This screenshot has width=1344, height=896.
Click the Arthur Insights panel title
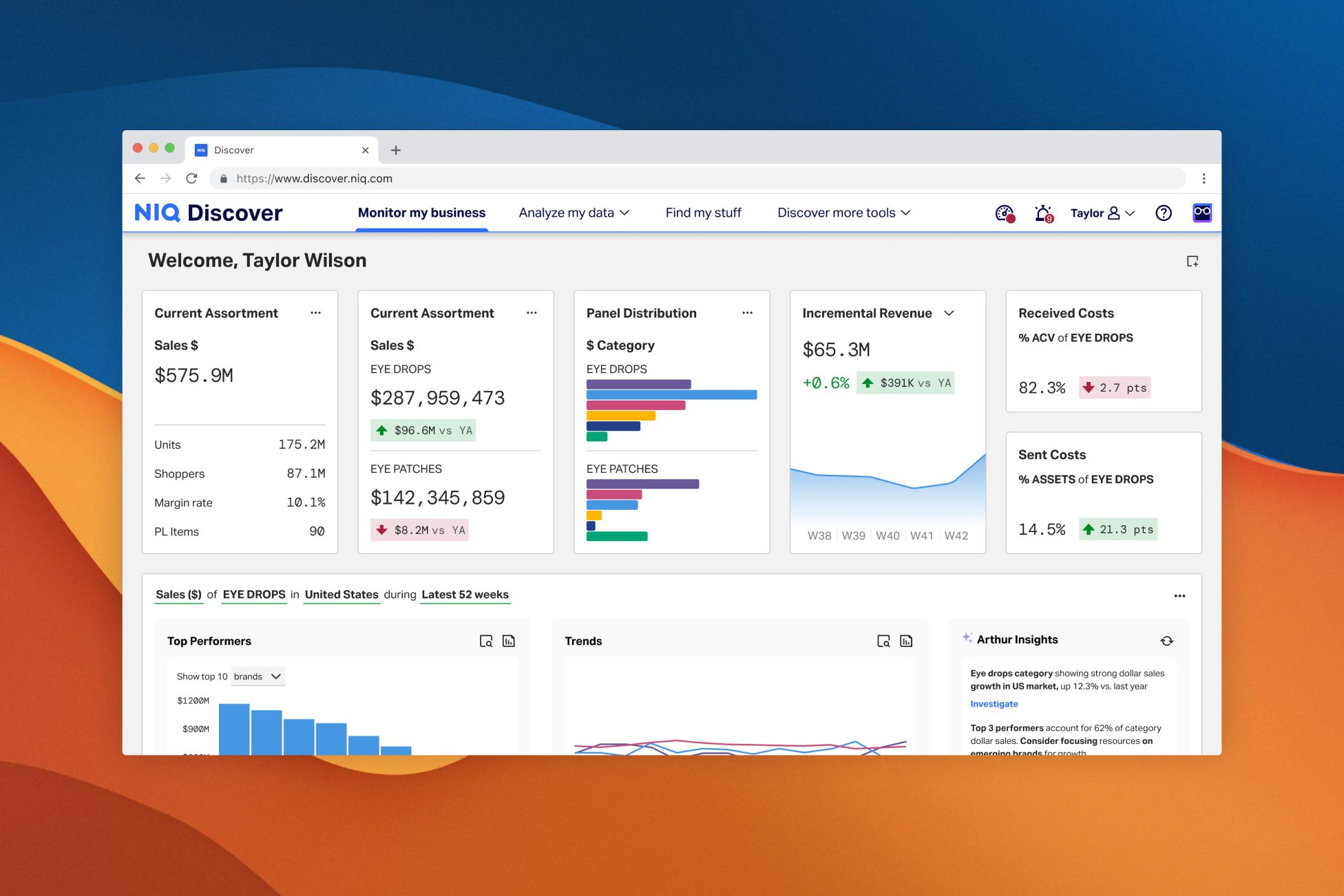[1017, 640]
